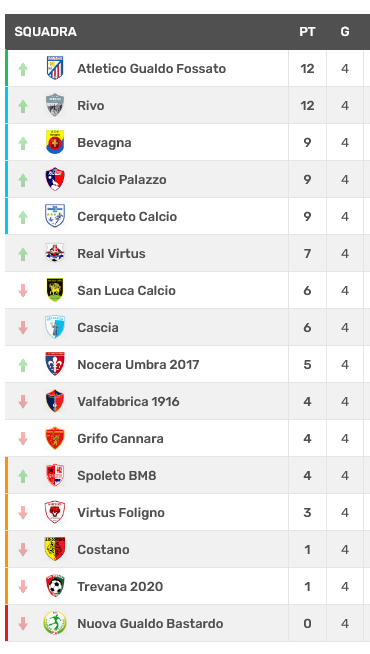Sort by the PT column header

pyautogui.click(x=307, y=32)
